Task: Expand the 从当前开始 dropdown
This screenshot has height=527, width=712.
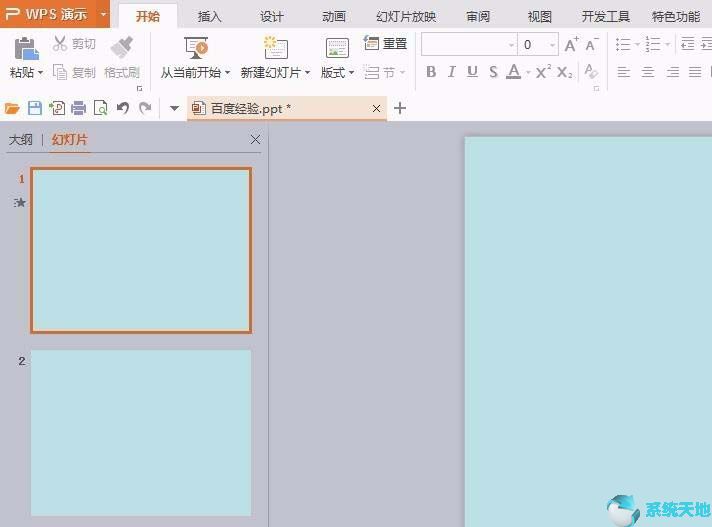Action: (227, 72)
